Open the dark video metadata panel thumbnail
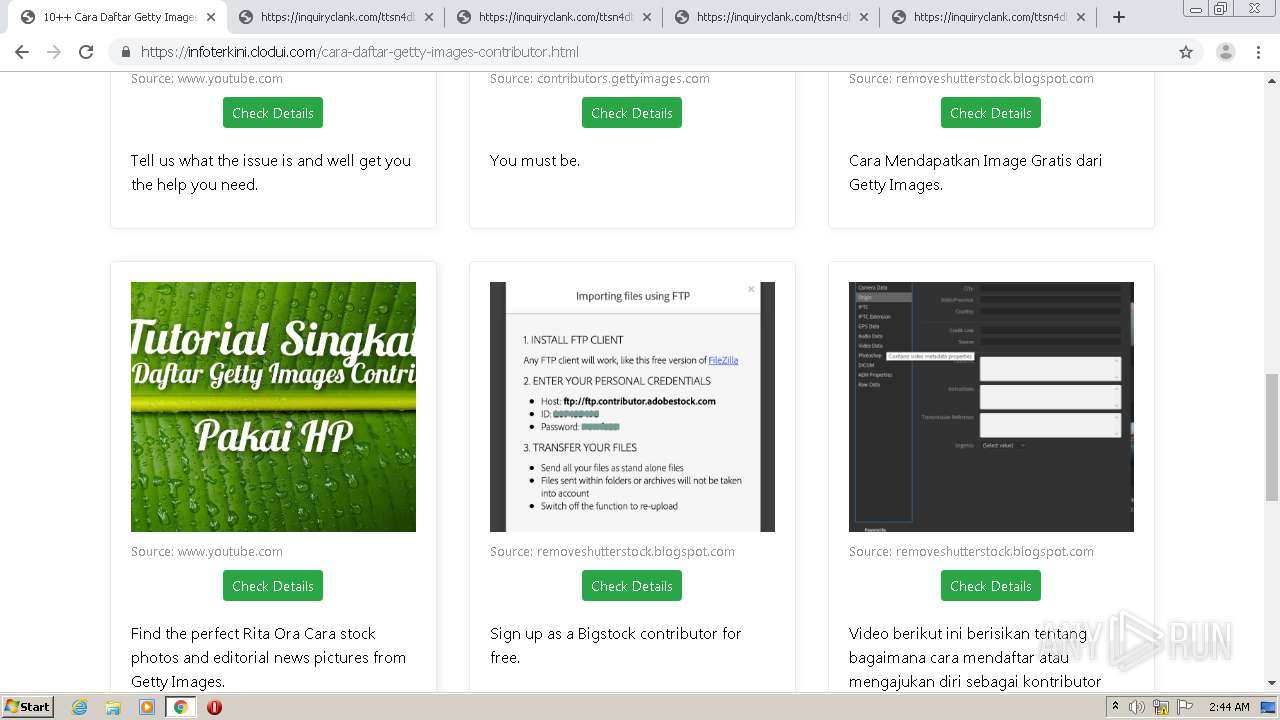This screenshot has height=720, width=1280. click(991, 407)
